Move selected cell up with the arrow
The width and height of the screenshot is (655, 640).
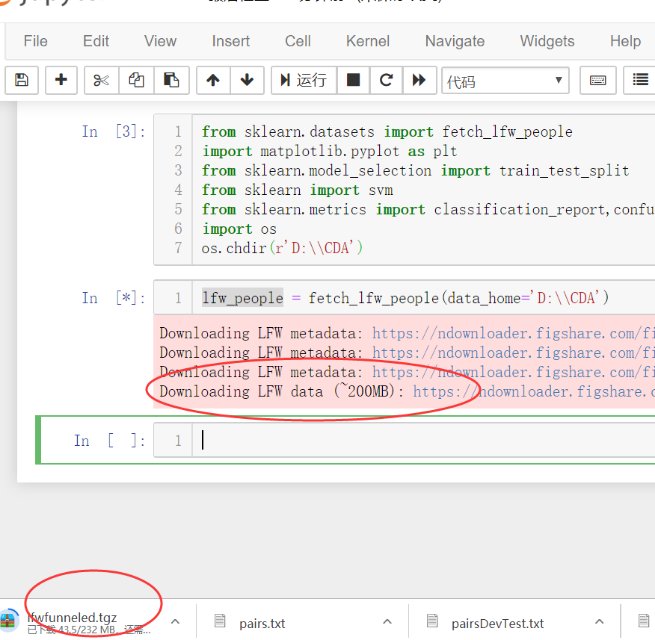coord(213,80)
